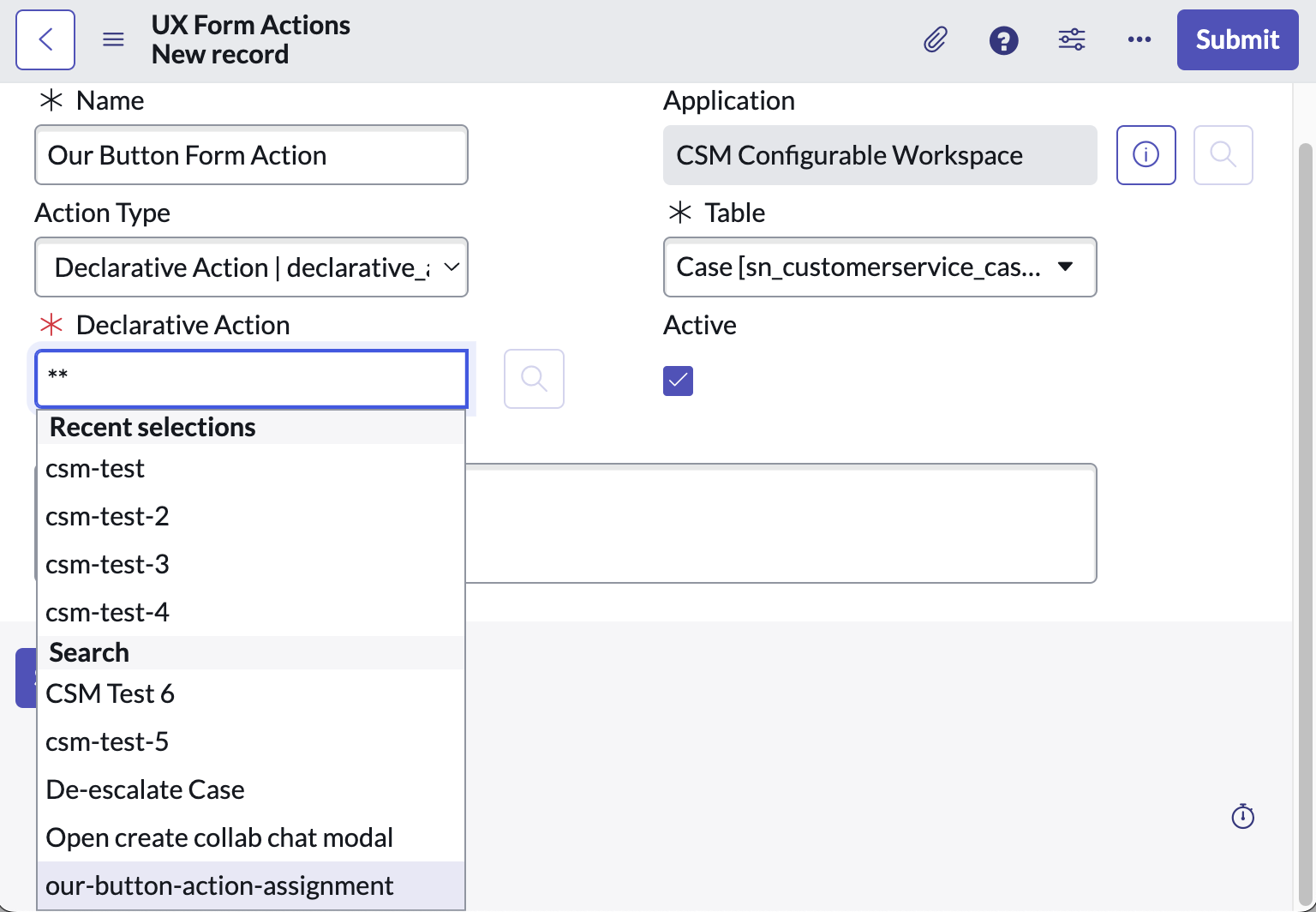Open the help icon in the header
The image size is (1316, 912).
(1003, 39)
